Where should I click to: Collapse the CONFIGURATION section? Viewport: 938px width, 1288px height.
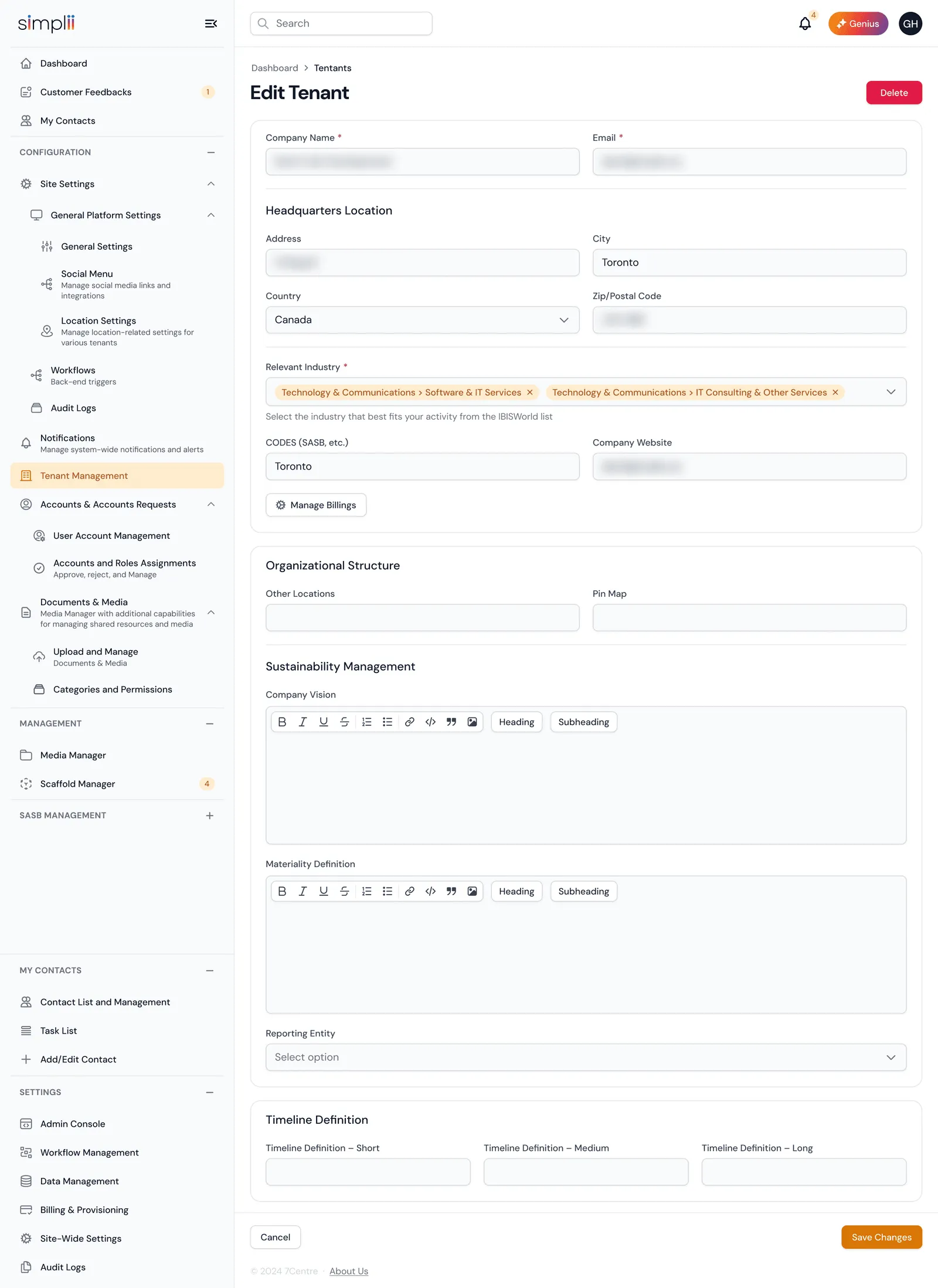(211, 152)
